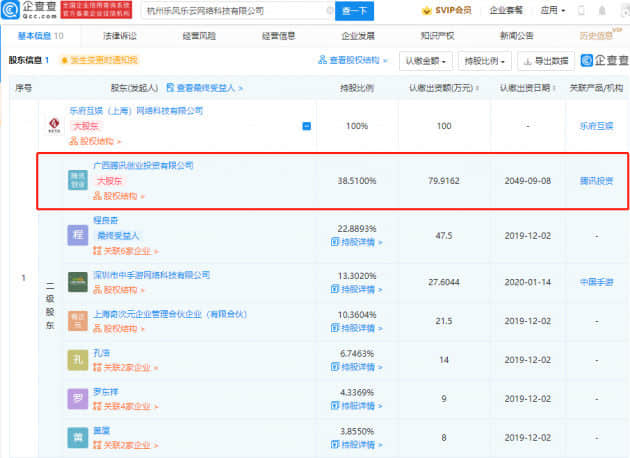Click the 38.5100% shareholding value

pyautogui.click(x=357, y=181)
